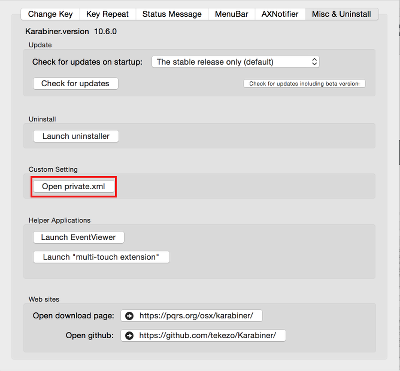Click the "Open github:" label
The width and height of the screenshot is (400, 371).
89,335
